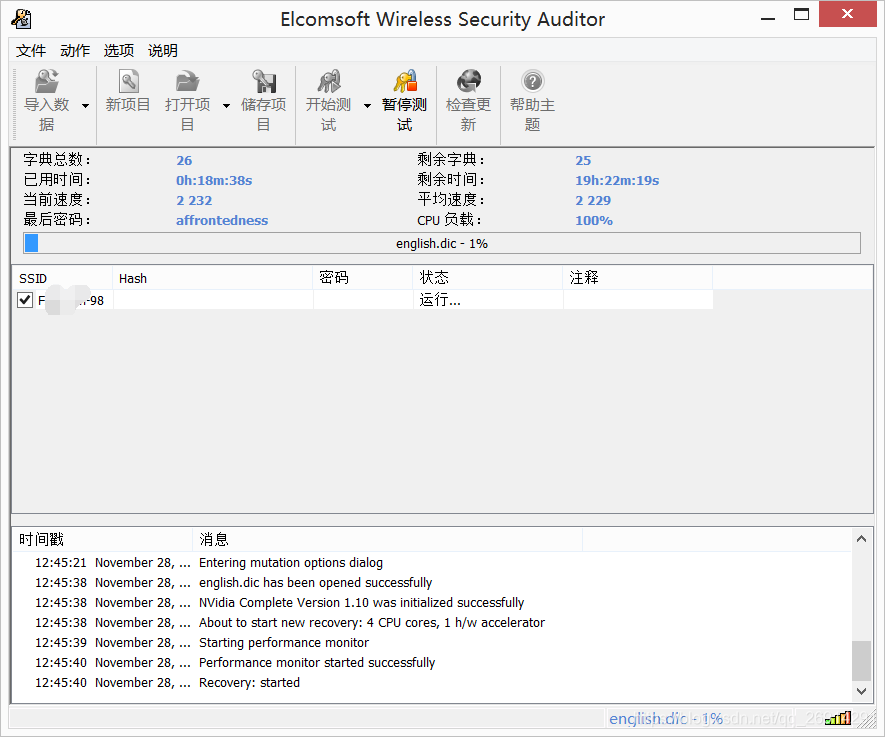
Task: Click the Pause Attack (暂停测试) icon
Action: (405, 82)
